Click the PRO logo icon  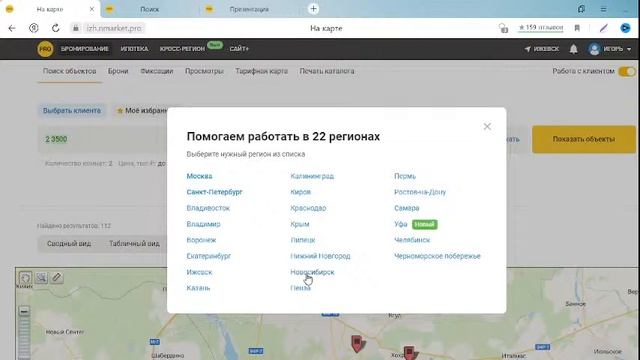[45, 49]
